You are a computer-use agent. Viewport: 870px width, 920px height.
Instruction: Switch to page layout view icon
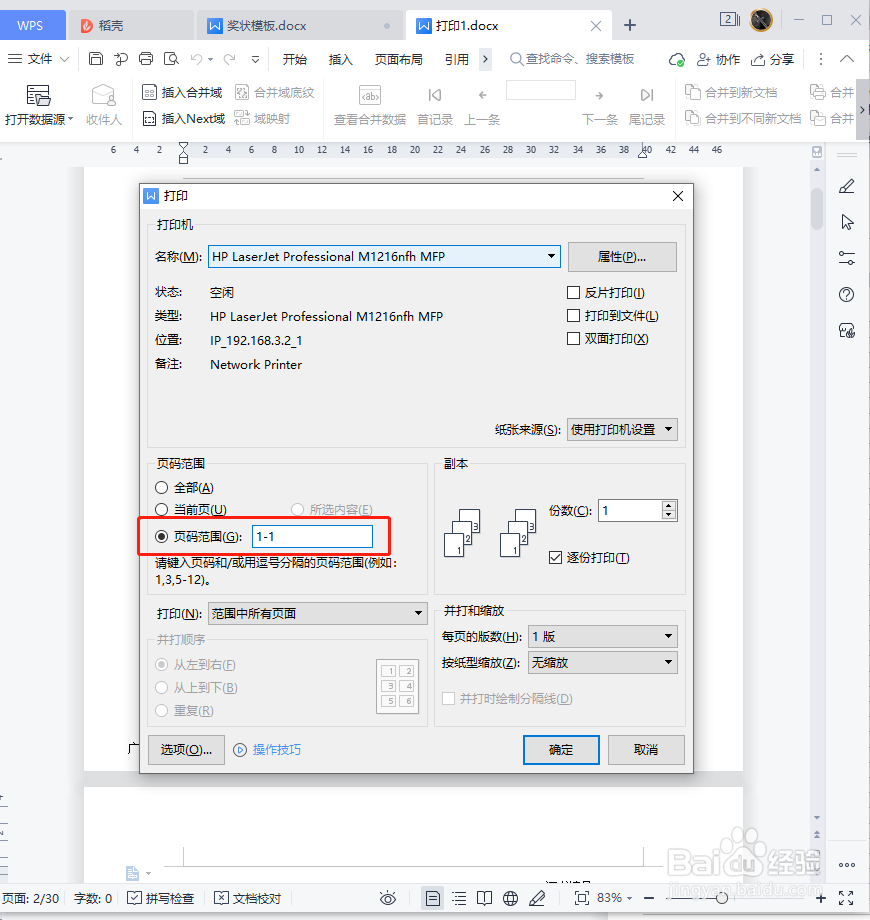pyautogui.click(x=433, y=898)
